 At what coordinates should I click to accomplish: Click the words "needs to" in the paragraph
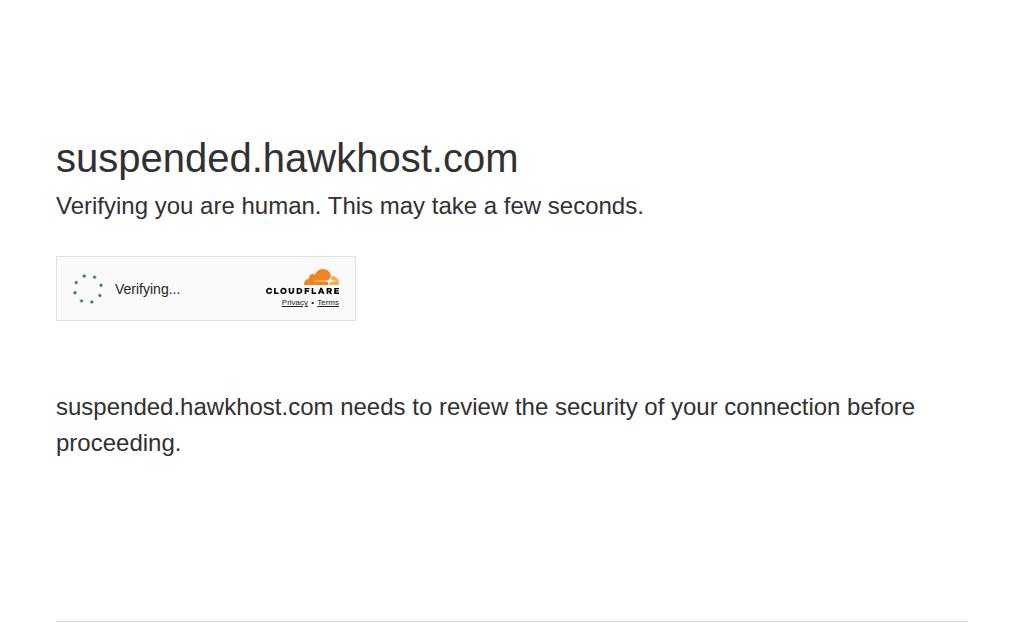click(x=386, y=408)
